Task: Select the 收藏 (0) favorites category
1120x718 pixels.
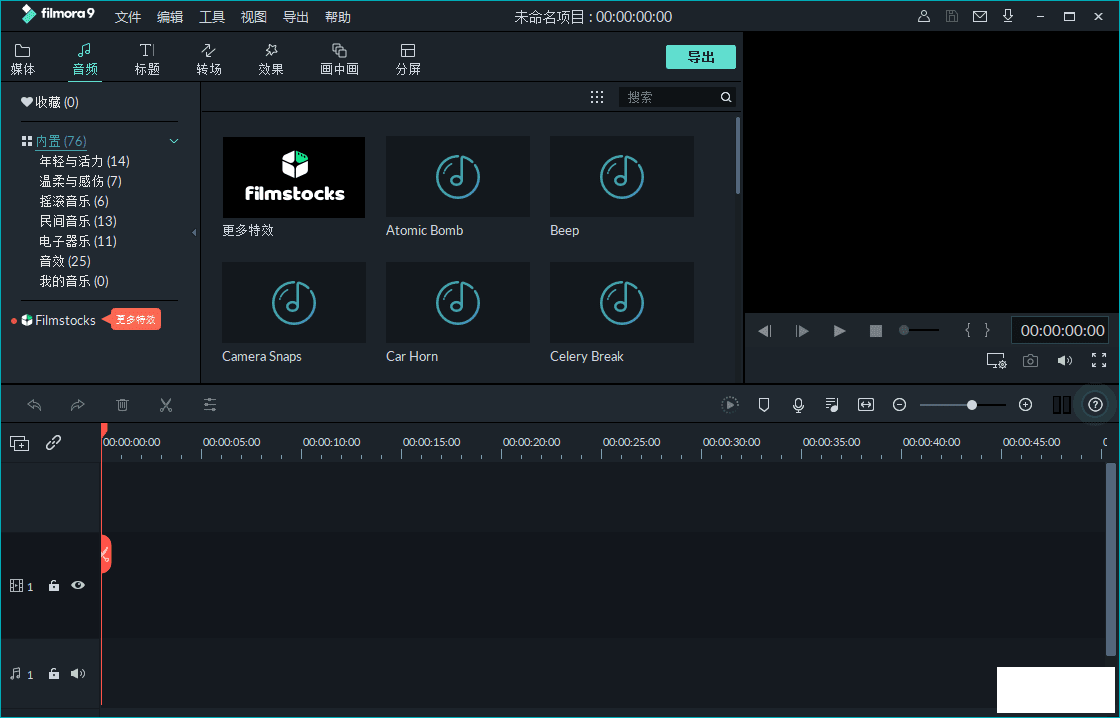Action: 50,102
